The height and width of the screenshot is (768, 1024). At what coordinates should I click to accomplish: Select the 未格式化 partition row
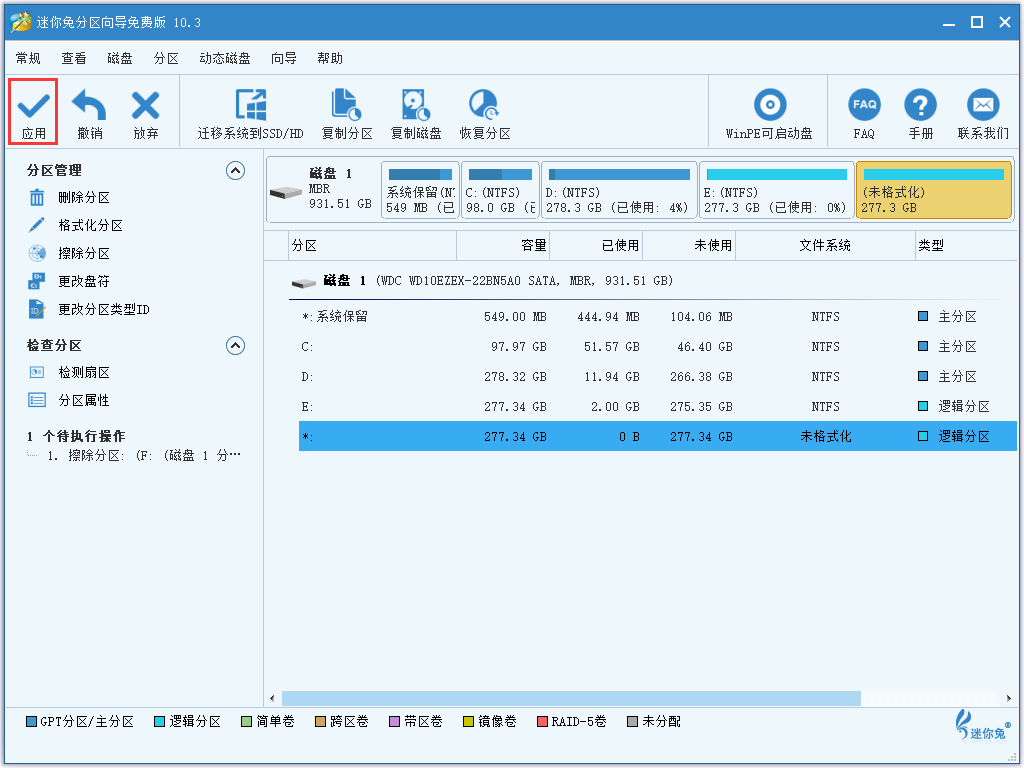point(658,436)
